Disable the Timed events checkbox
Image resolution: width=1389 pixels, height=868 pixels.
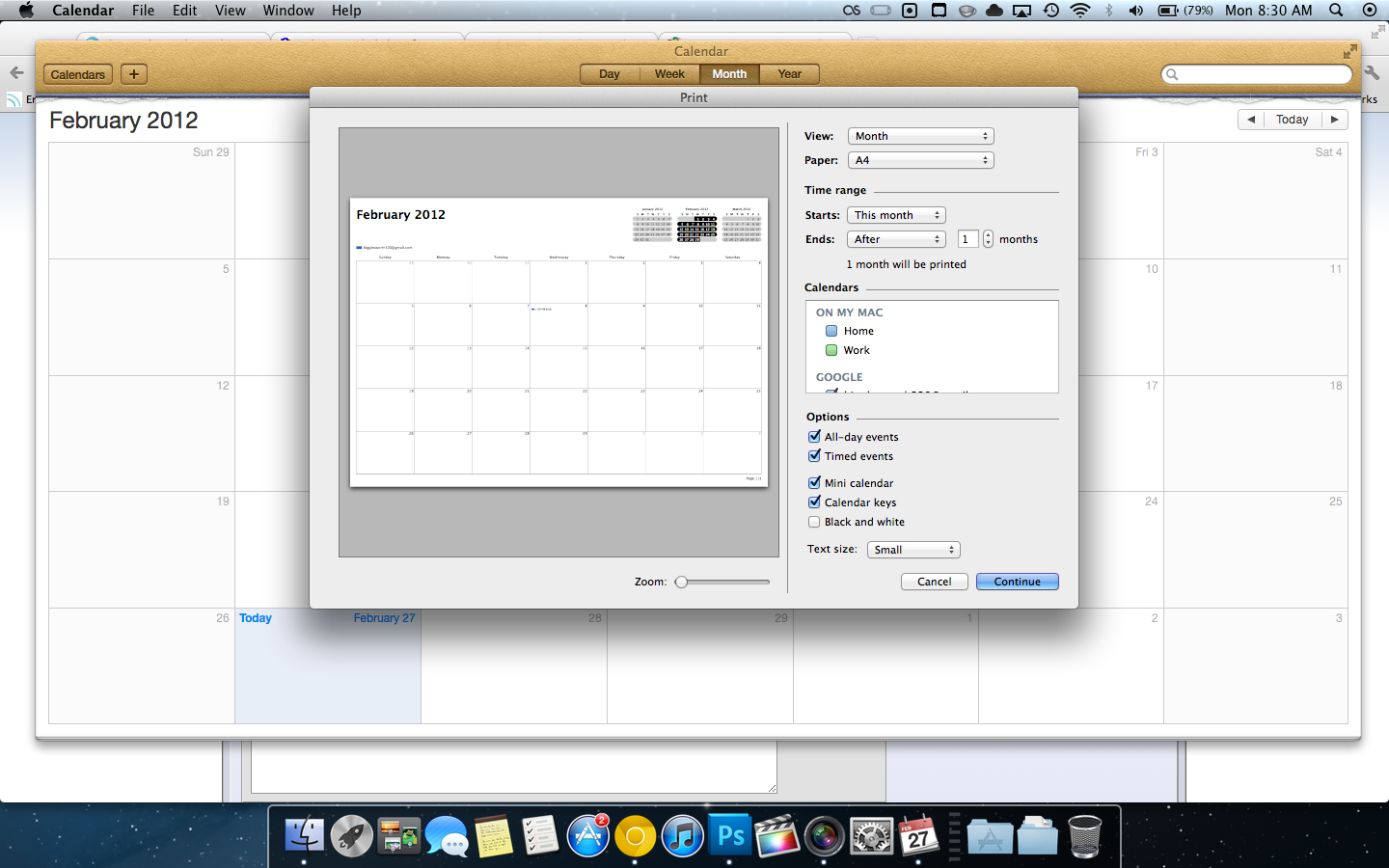coord(814,455)
